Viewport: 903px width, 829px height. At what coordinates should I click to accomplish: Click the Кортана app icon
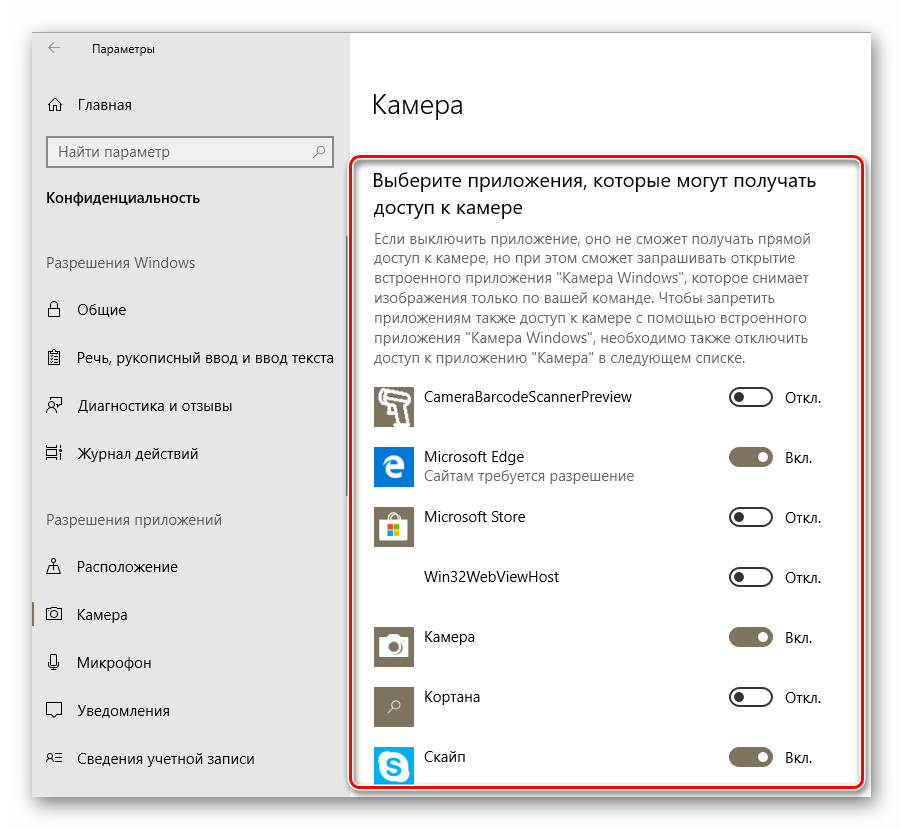(x=393, y=706)
